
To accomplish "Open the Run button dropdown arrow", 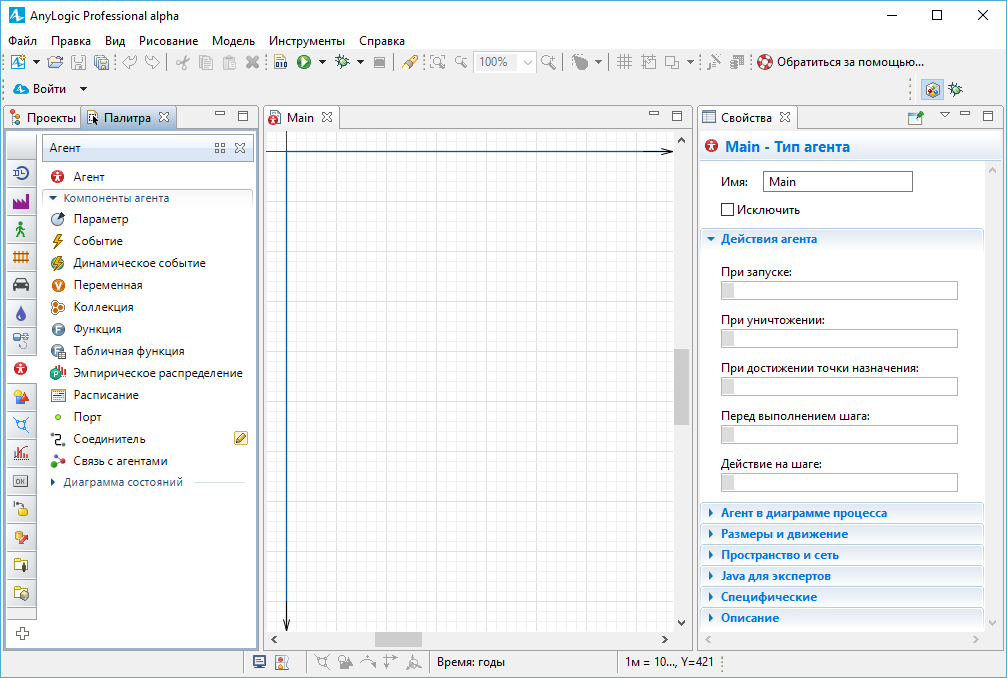I will (322, 62).
